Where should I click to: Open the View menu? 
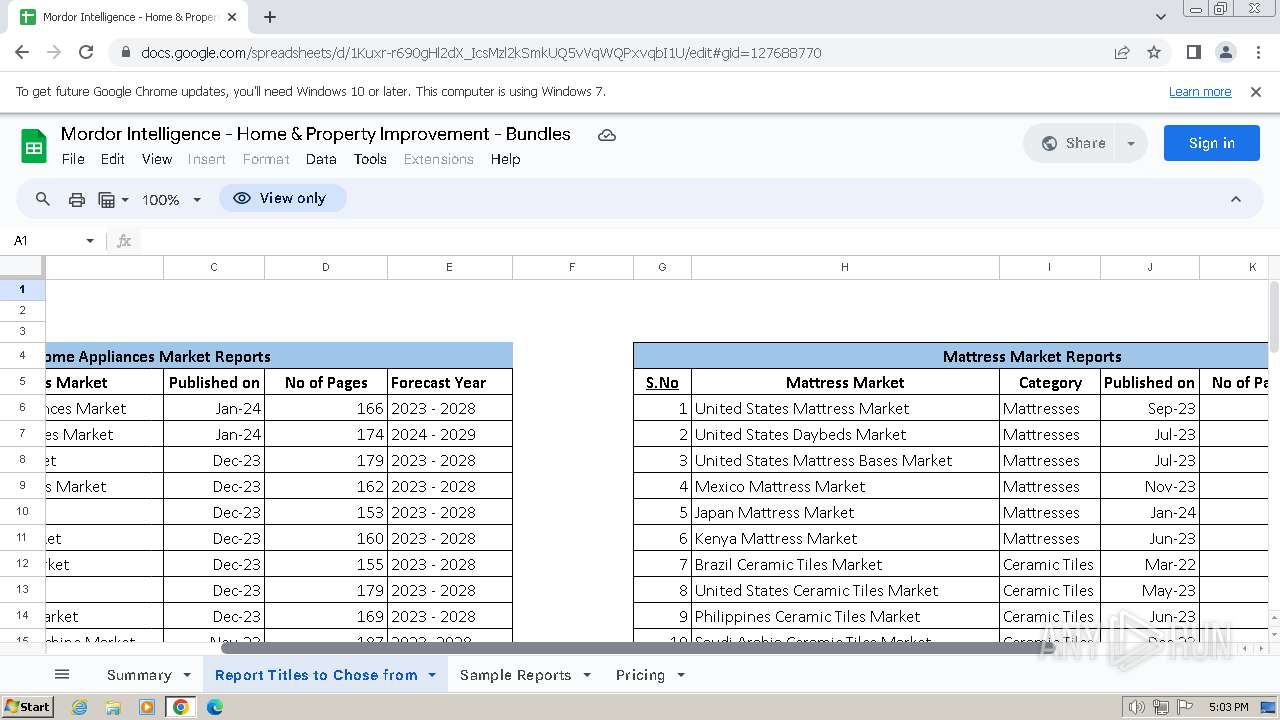[157, 159]
